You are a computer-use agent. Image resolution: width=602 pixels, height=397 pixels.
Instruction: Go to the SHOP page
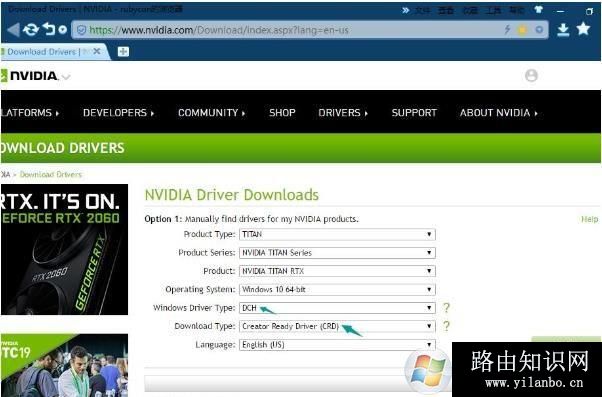tap(282, 113)
